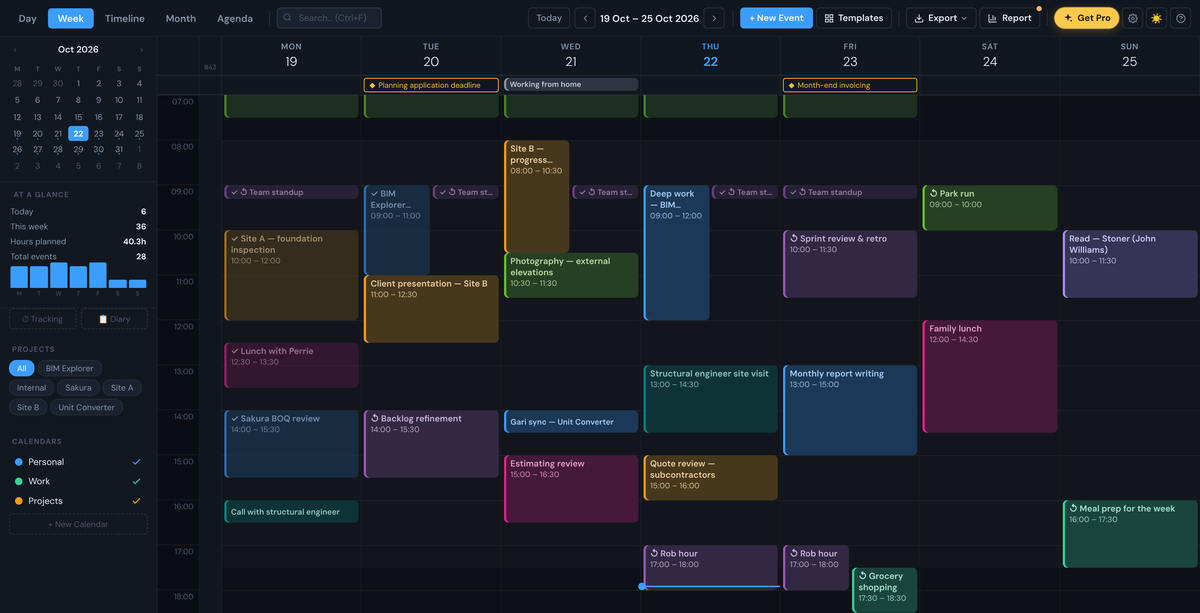
Task: Switch to Week view tab
Action: [71, 18]
